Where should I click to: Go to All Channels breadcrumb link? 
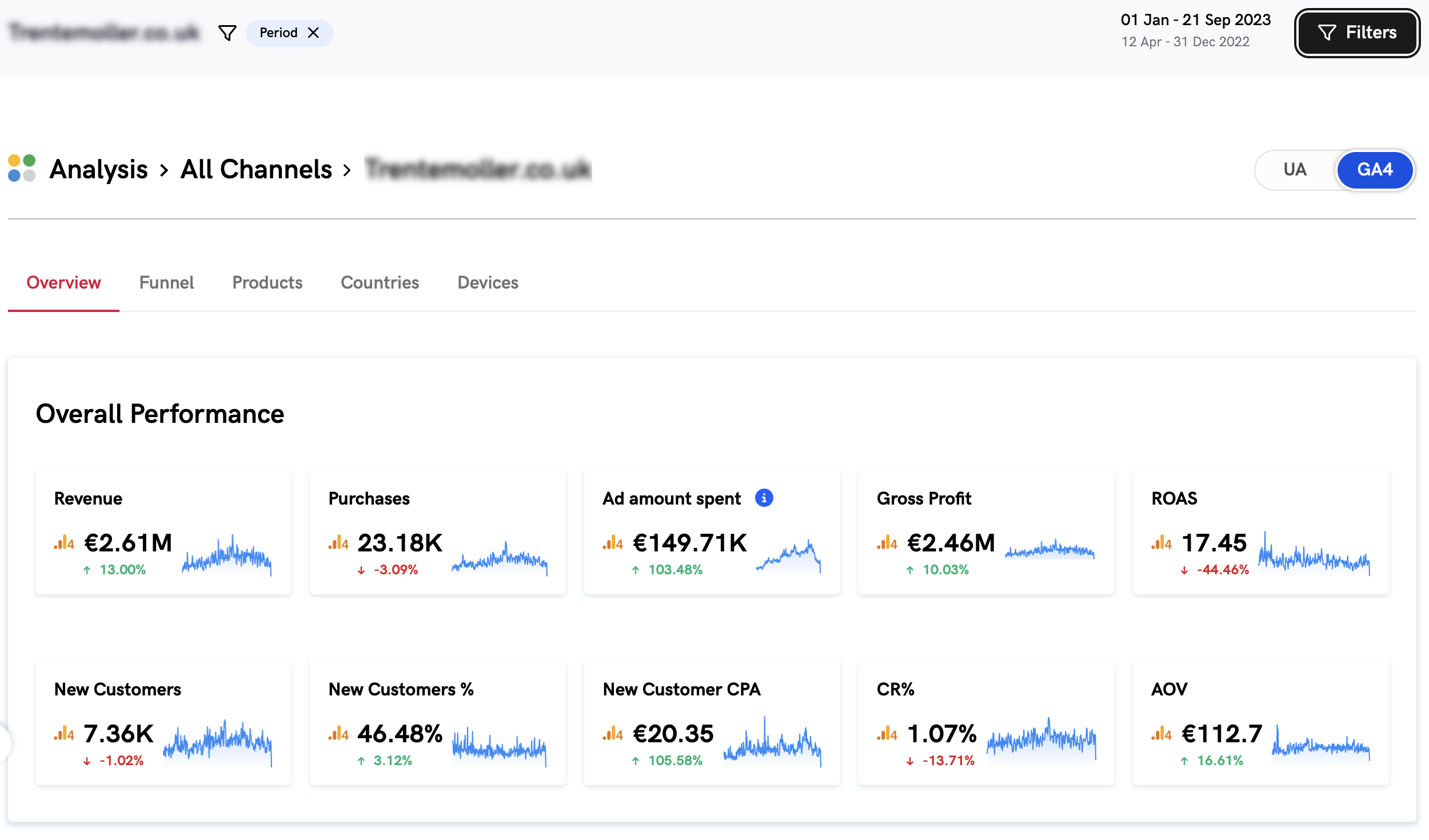256,169
